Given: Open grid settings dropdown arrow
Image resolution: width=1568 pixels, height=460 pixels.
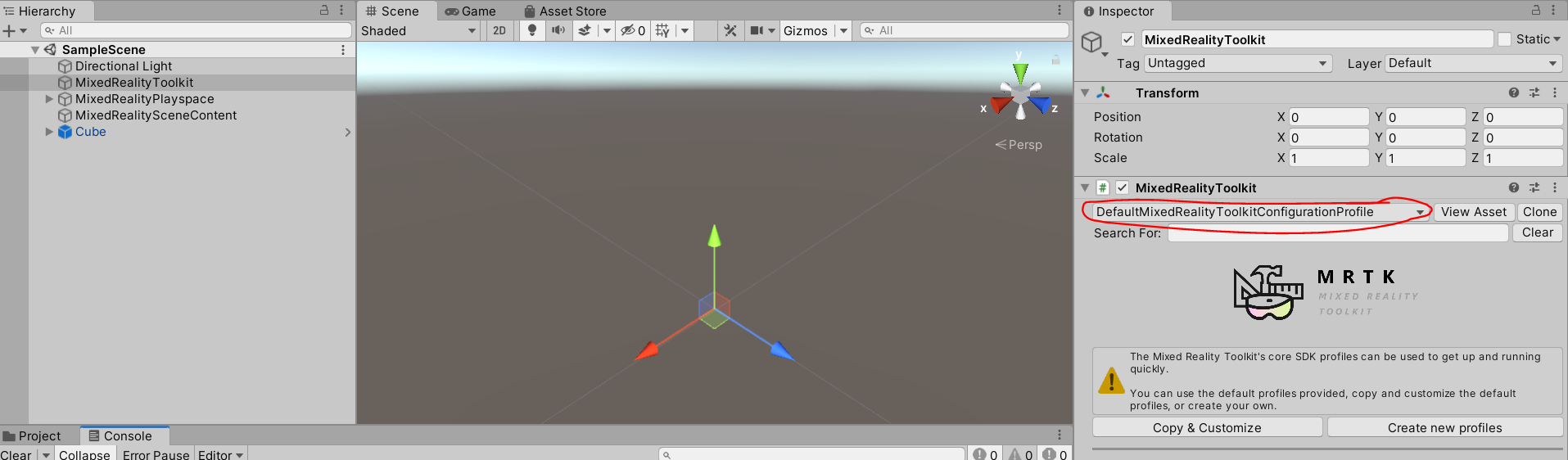Looking at the screenshot, I should [685, 30].
